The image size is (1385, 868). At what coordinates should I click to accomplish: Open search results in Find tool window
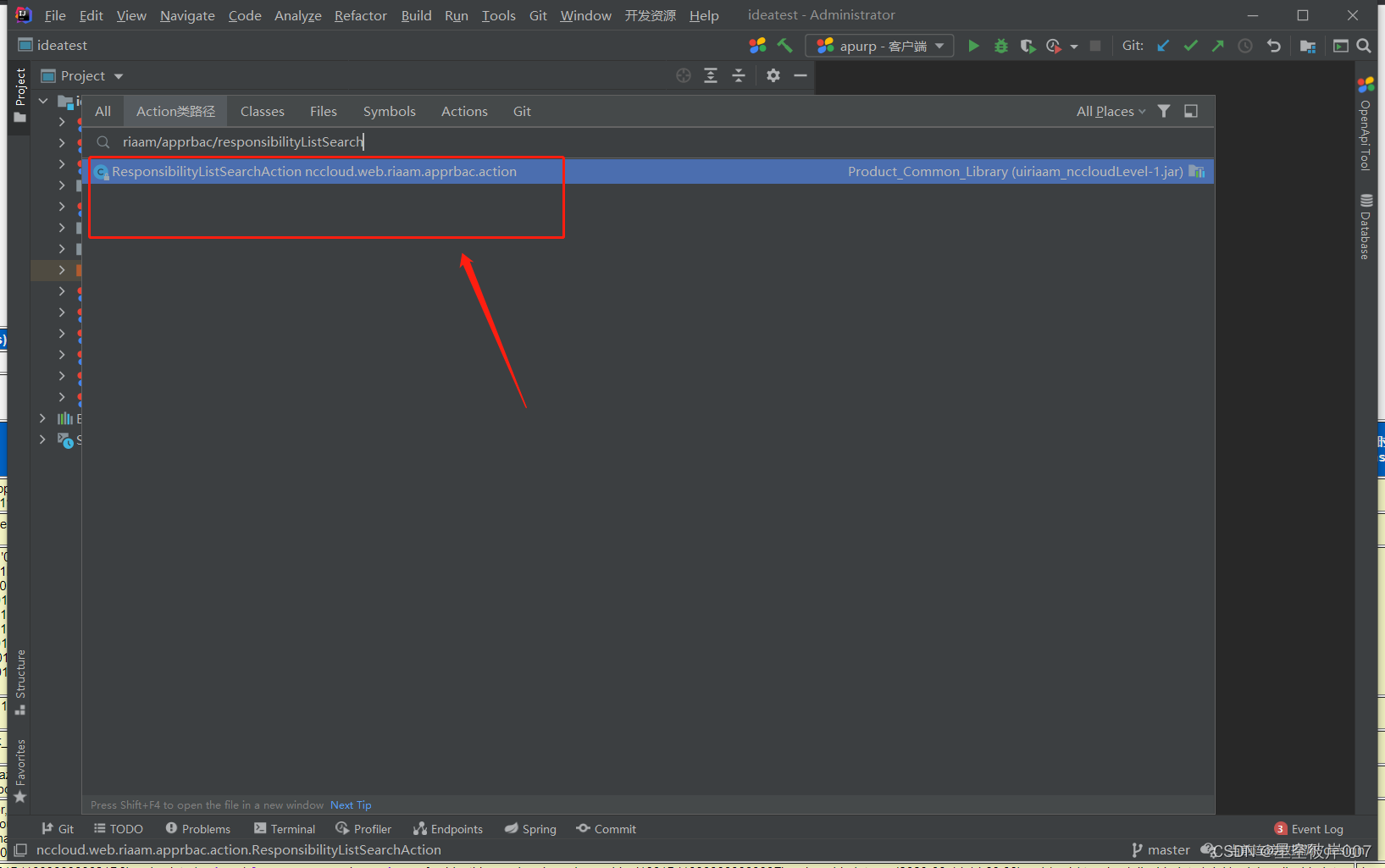1191,111
